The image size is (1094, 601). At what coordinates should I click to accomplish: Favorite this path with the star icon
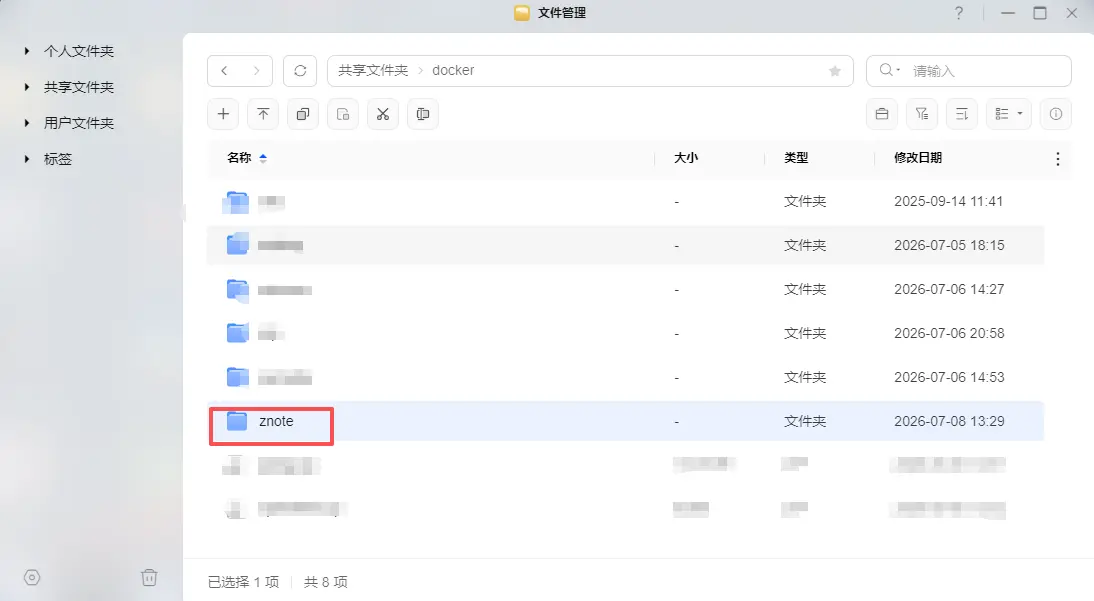[834, 71]
